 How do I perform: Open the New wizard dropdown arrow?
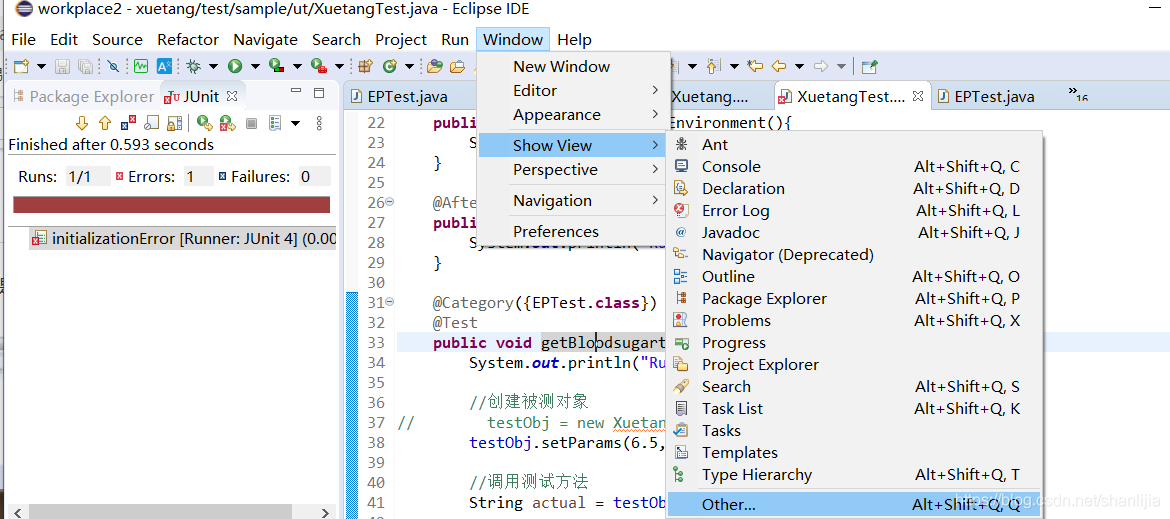[x=41, y=66]
